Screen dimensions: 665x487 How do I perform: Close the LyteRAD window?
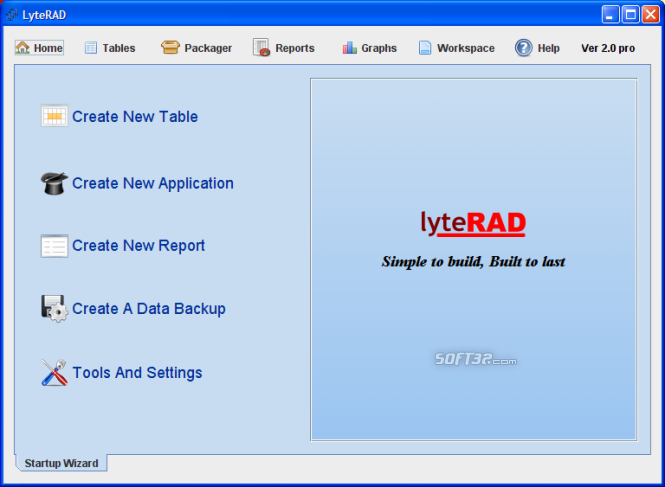point(650,15)
